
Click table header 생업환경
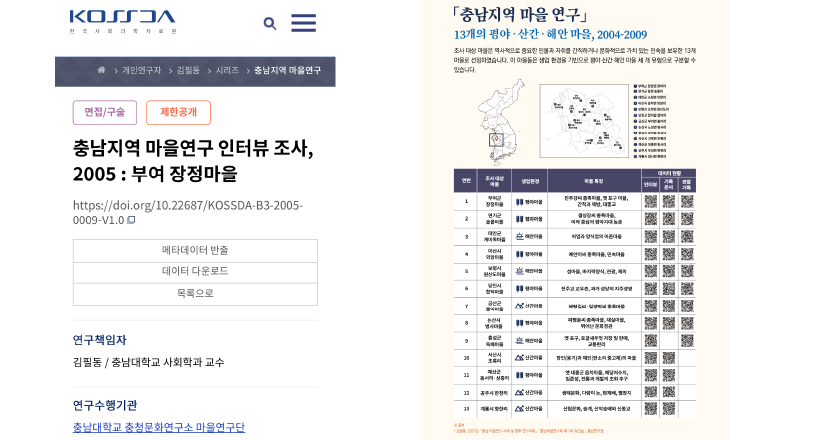pyautogui.click(x=529, y=181)
